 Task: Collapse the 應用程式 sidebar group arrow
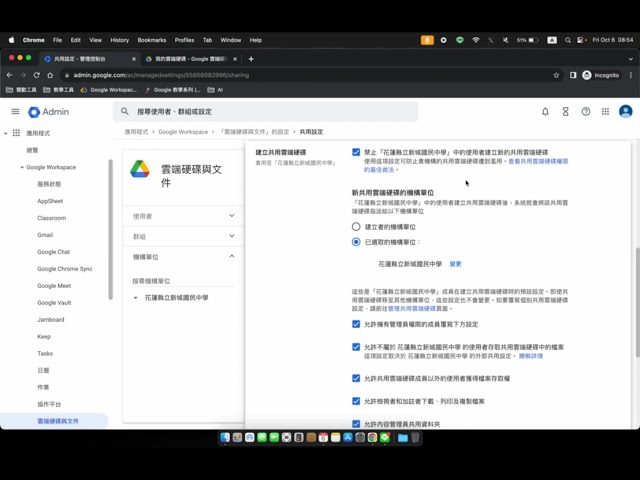pos(6,133)
